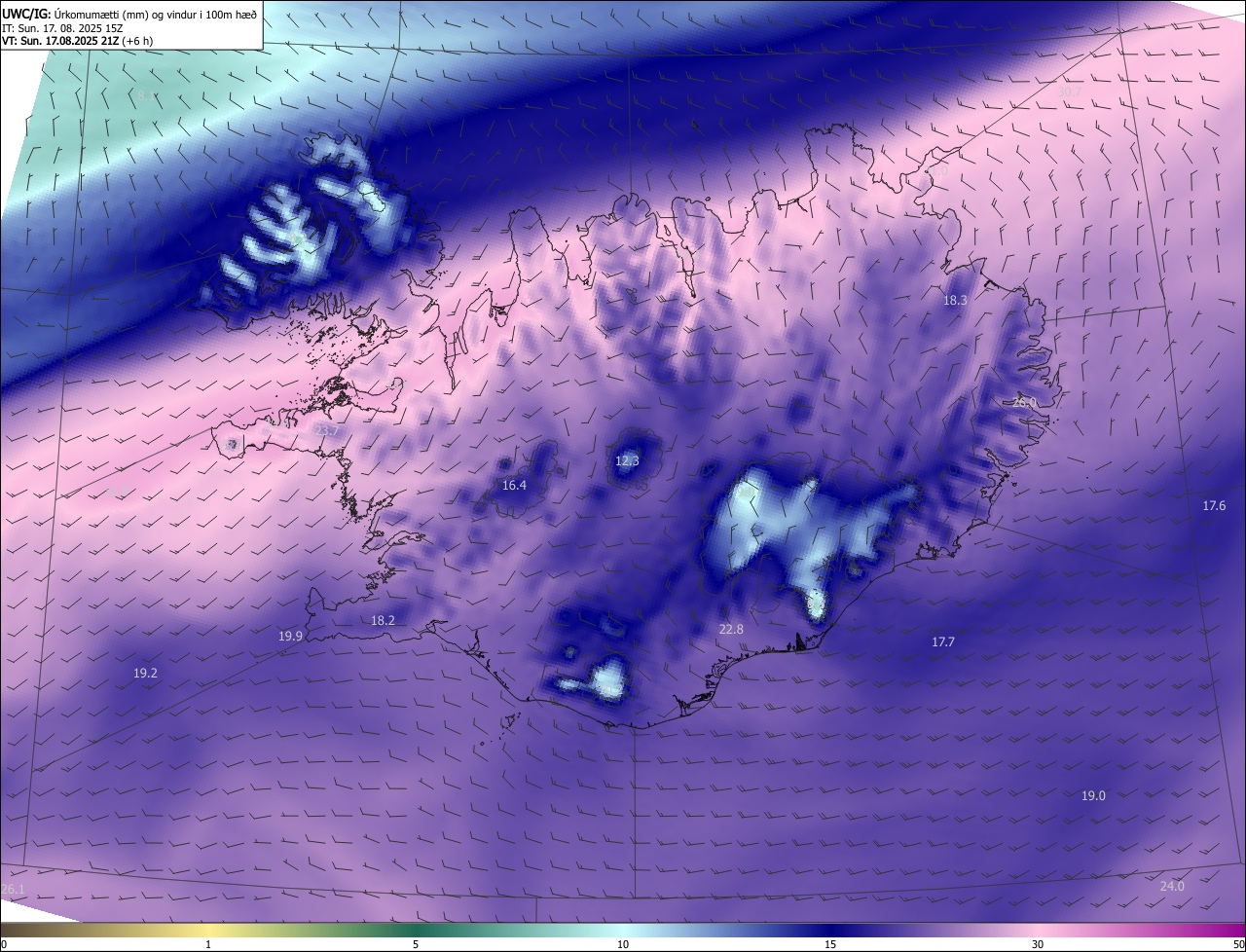Click the map value 18.2
Screen dimensions: 1246x952
pyautogui.click(x=383, y=621)
